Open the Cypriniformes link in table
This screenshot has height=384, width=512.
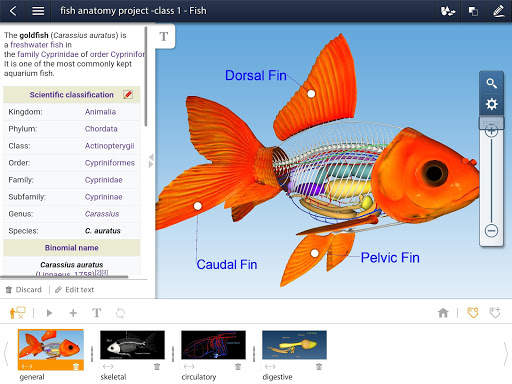[110, 163]
